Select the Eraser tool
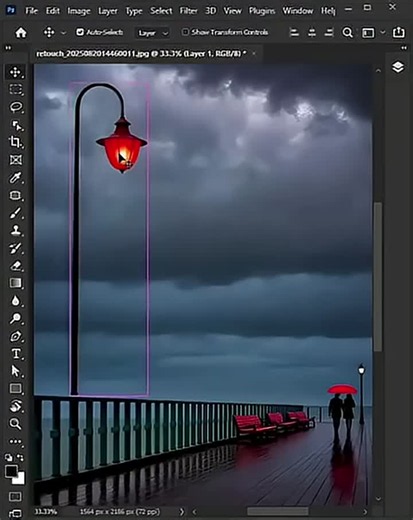 point(15,266)
